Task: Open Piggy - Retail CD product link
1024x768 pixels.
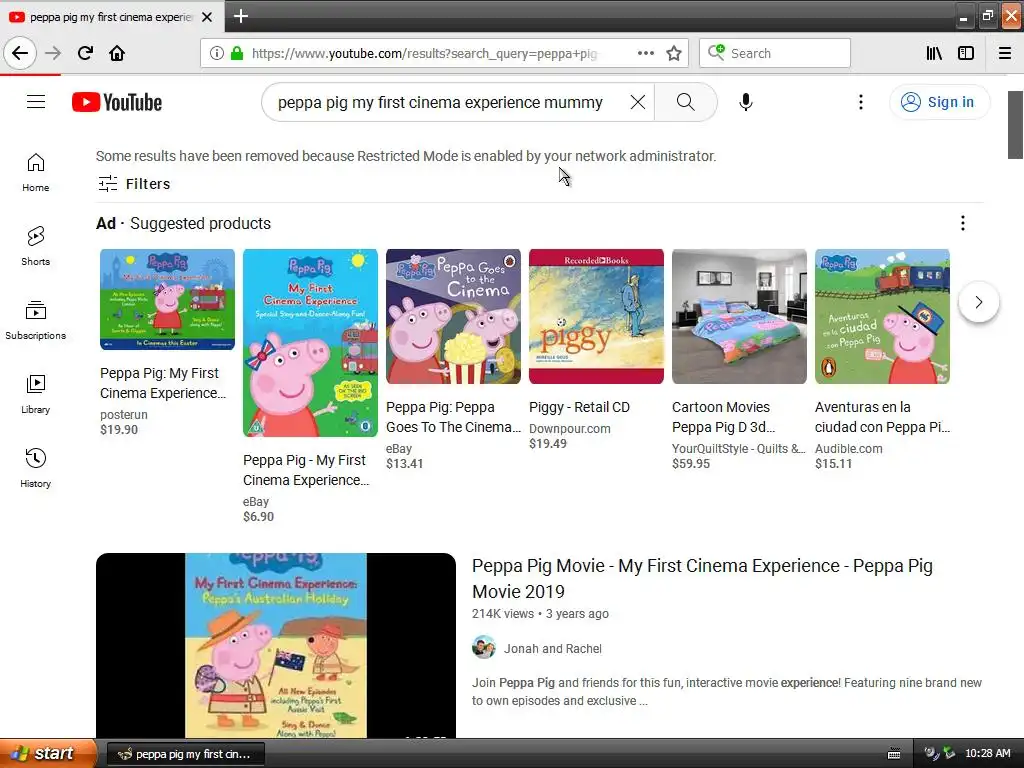Action: 579,407
